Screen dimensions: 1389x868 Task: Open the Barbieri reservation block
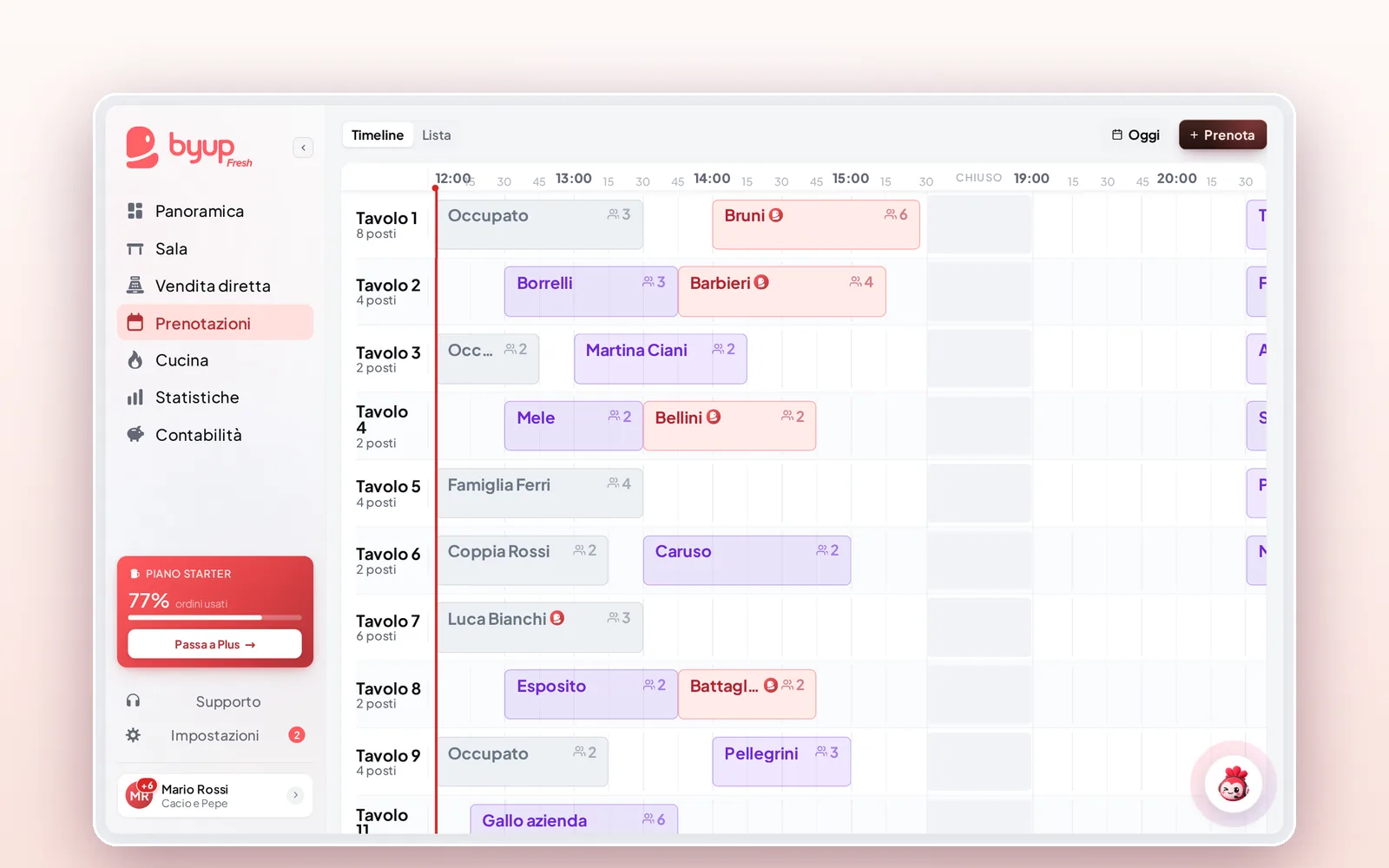tap(782, 292)
